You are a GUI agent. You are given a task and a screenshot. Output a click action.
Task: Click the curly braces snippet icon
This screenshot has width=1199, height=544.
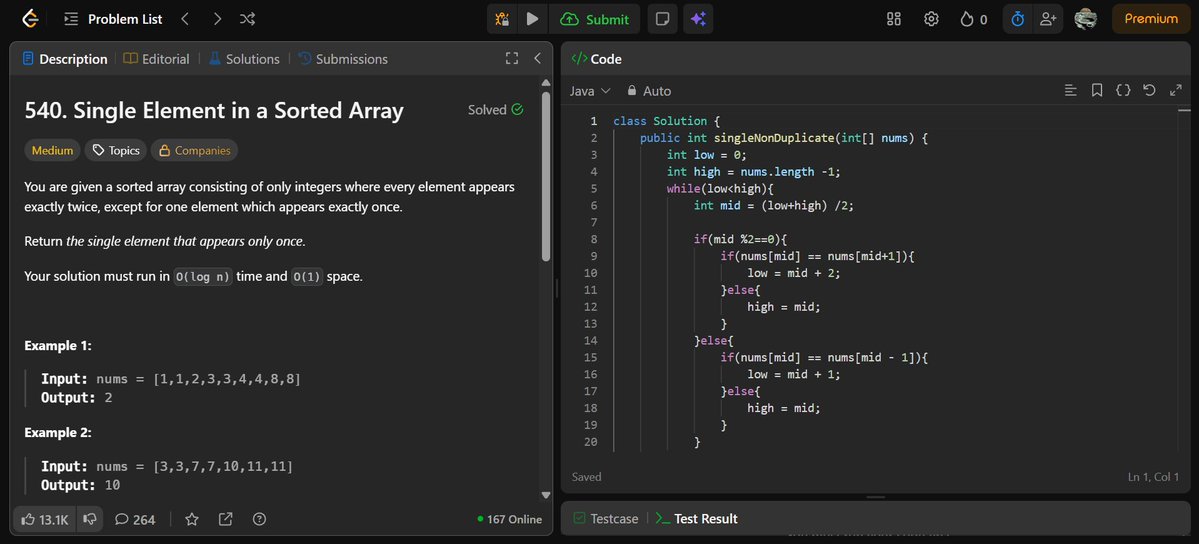coord(1123,90)
